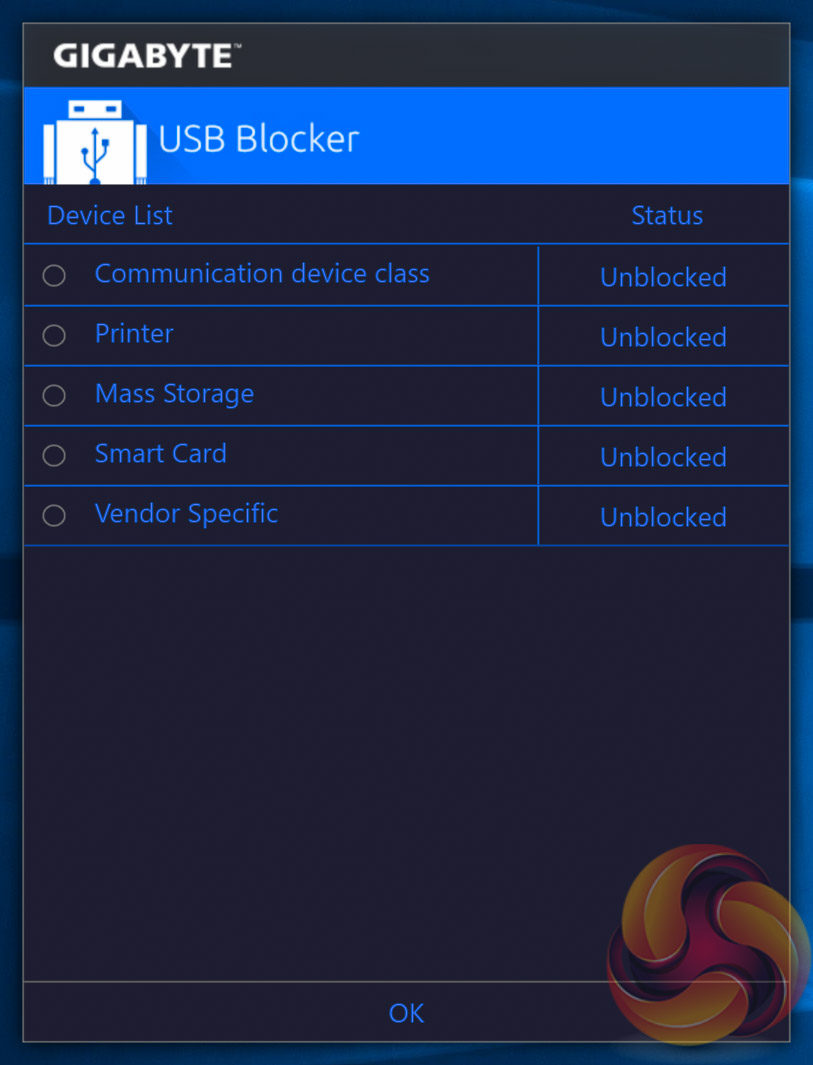Click Unblocked status for Communication device class
This screenshot has height=1065, width=813.
pos(663,277)
